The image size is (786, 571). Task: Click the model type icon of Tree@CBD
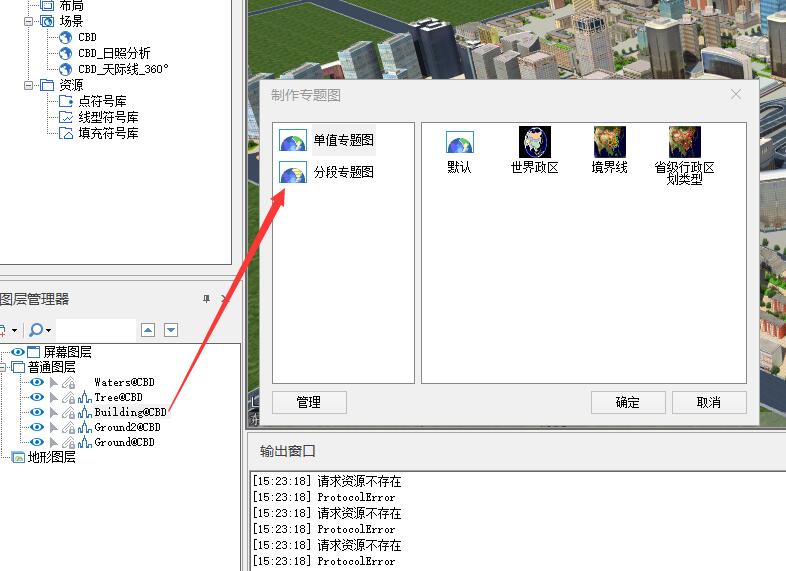(x=85, y=398)
